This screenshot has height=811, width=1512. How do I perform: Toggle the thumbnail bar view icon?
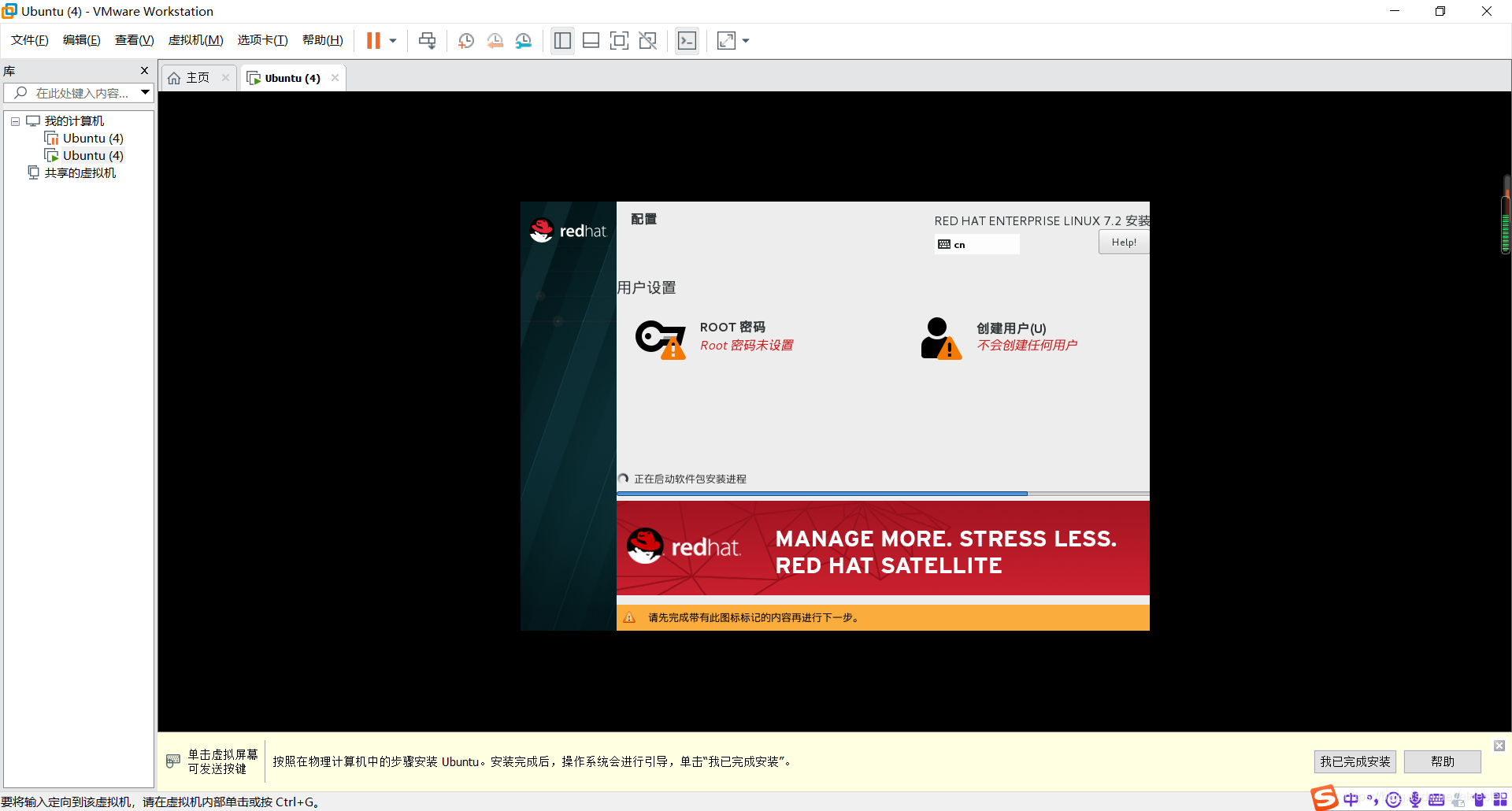pos(591,41)
